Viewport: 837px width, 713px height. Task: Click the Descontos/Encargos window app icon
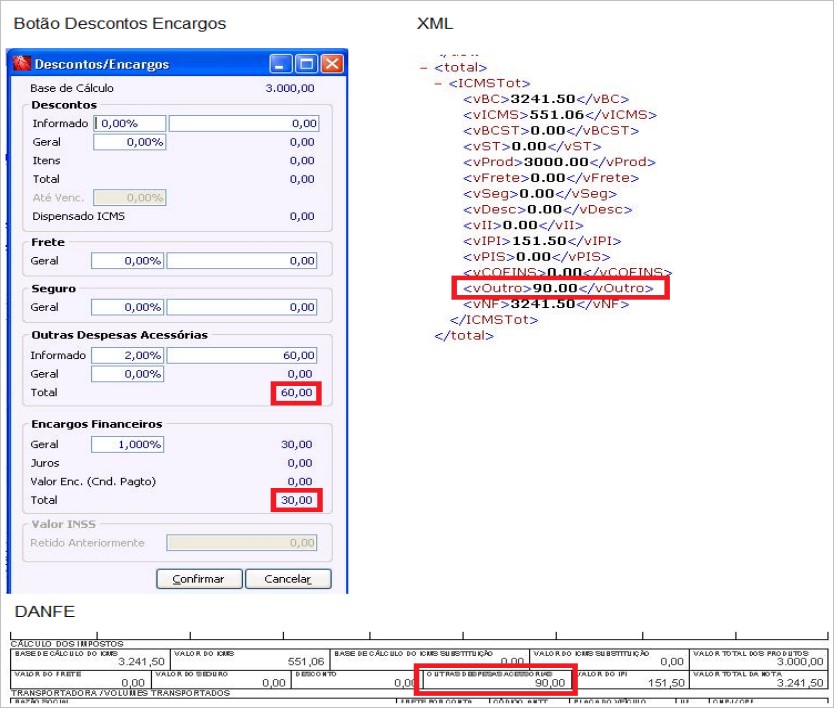tap(22, 64)
